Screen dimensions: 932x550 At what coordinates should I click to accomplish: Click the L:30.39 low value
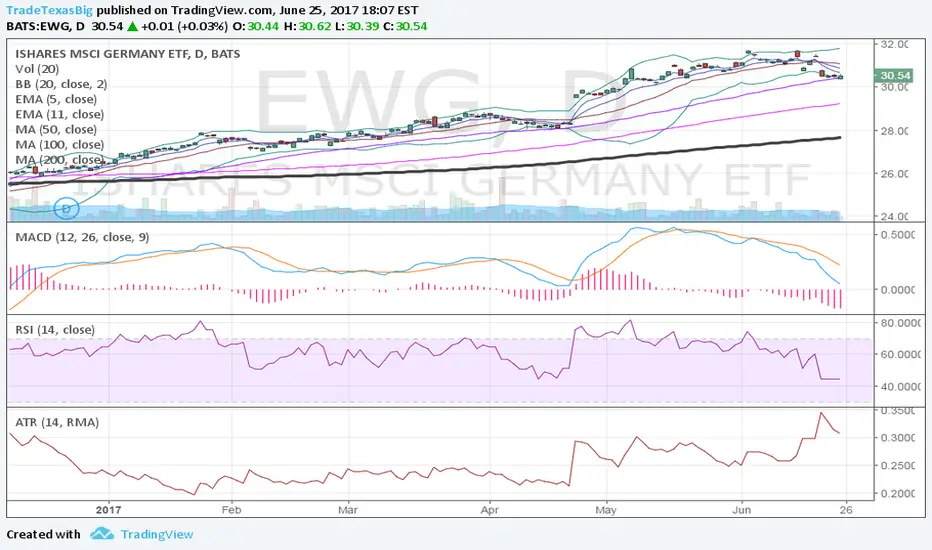click(x=357, y=26)
